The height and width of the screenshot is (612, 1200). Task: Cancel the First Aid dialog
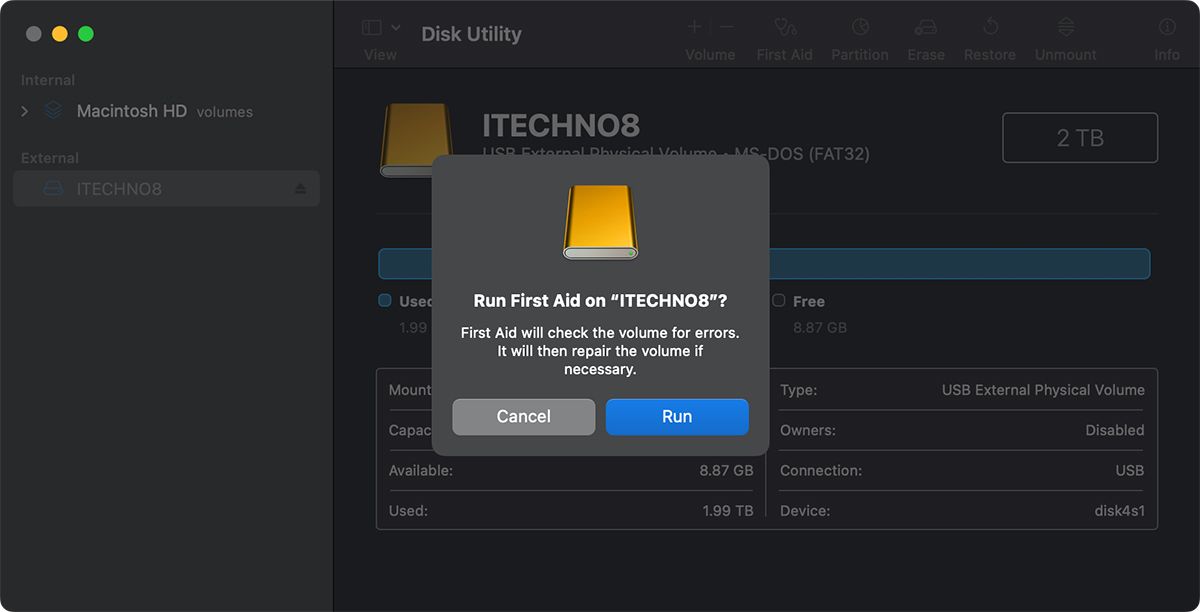click(x=523, y=417)
